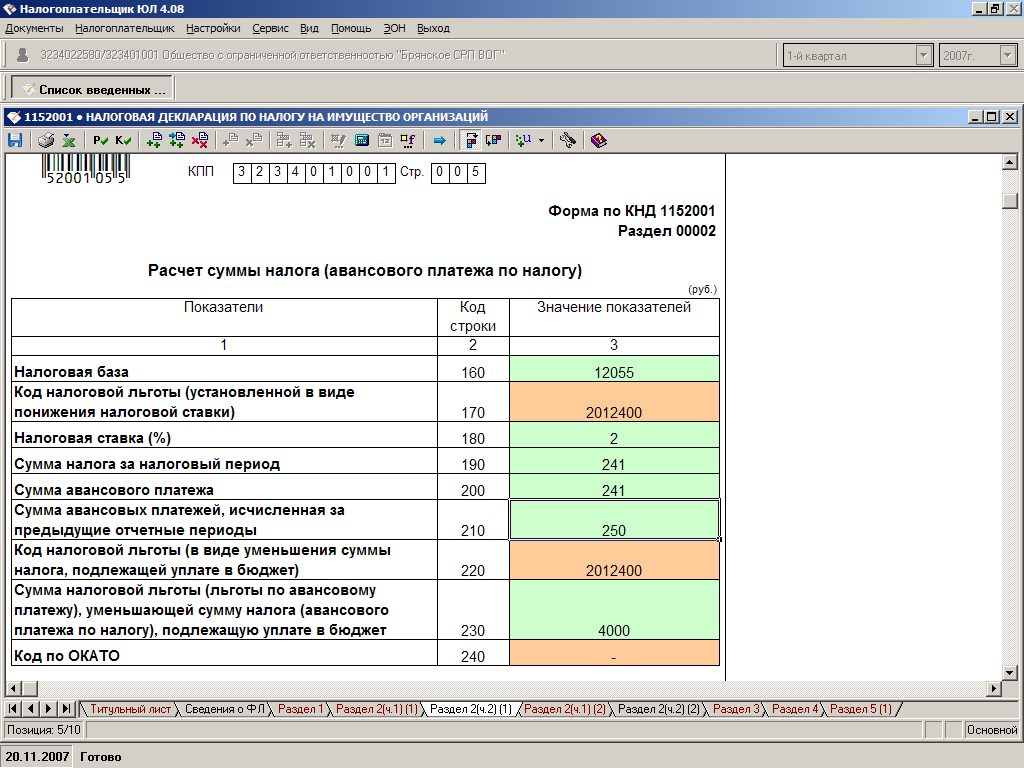Click the grayed-out delete sheet icon

click(x=253, y=140)
